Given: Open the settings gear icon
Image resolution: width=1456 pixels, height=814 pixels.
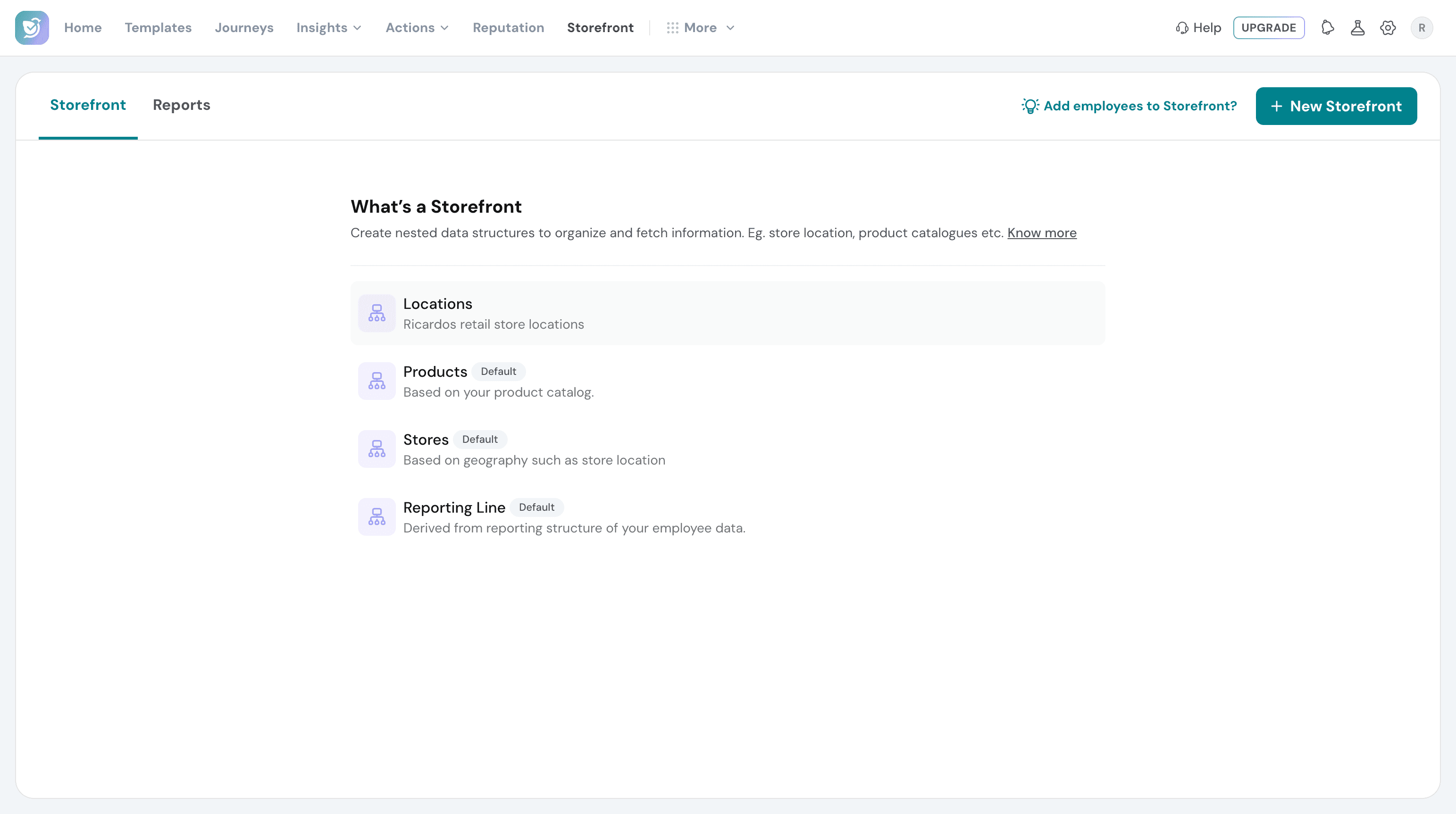Looking at the screenshot, I should click(x=1388, y=28).
